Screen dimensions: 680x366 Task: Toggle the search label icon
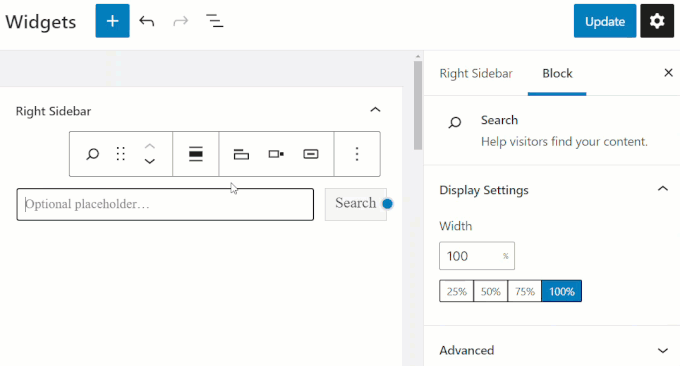[x=241, y=154]
